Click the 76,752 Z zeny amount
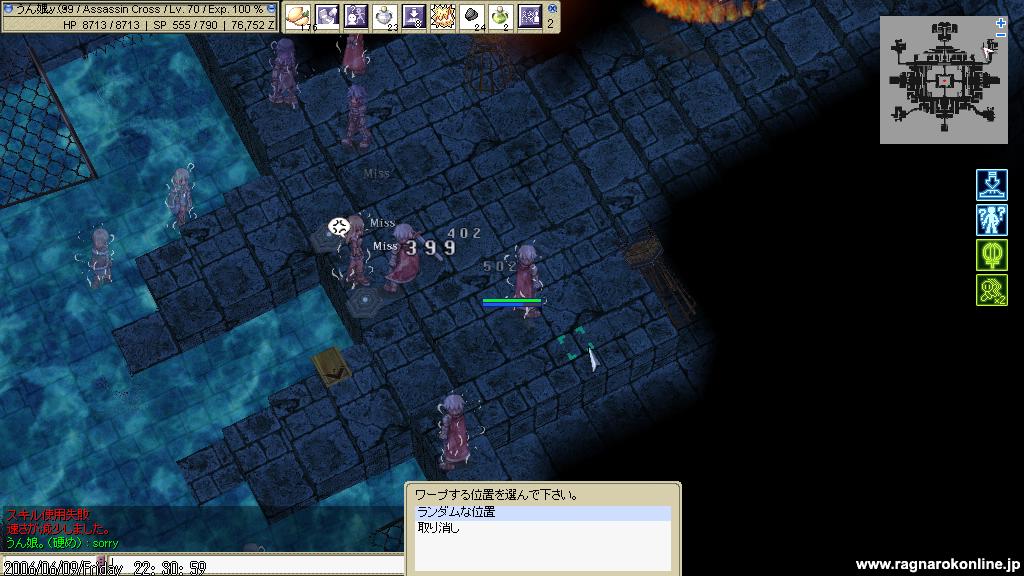The width and height of the screenshot is (1024, 576). click(x=253, y=25)
